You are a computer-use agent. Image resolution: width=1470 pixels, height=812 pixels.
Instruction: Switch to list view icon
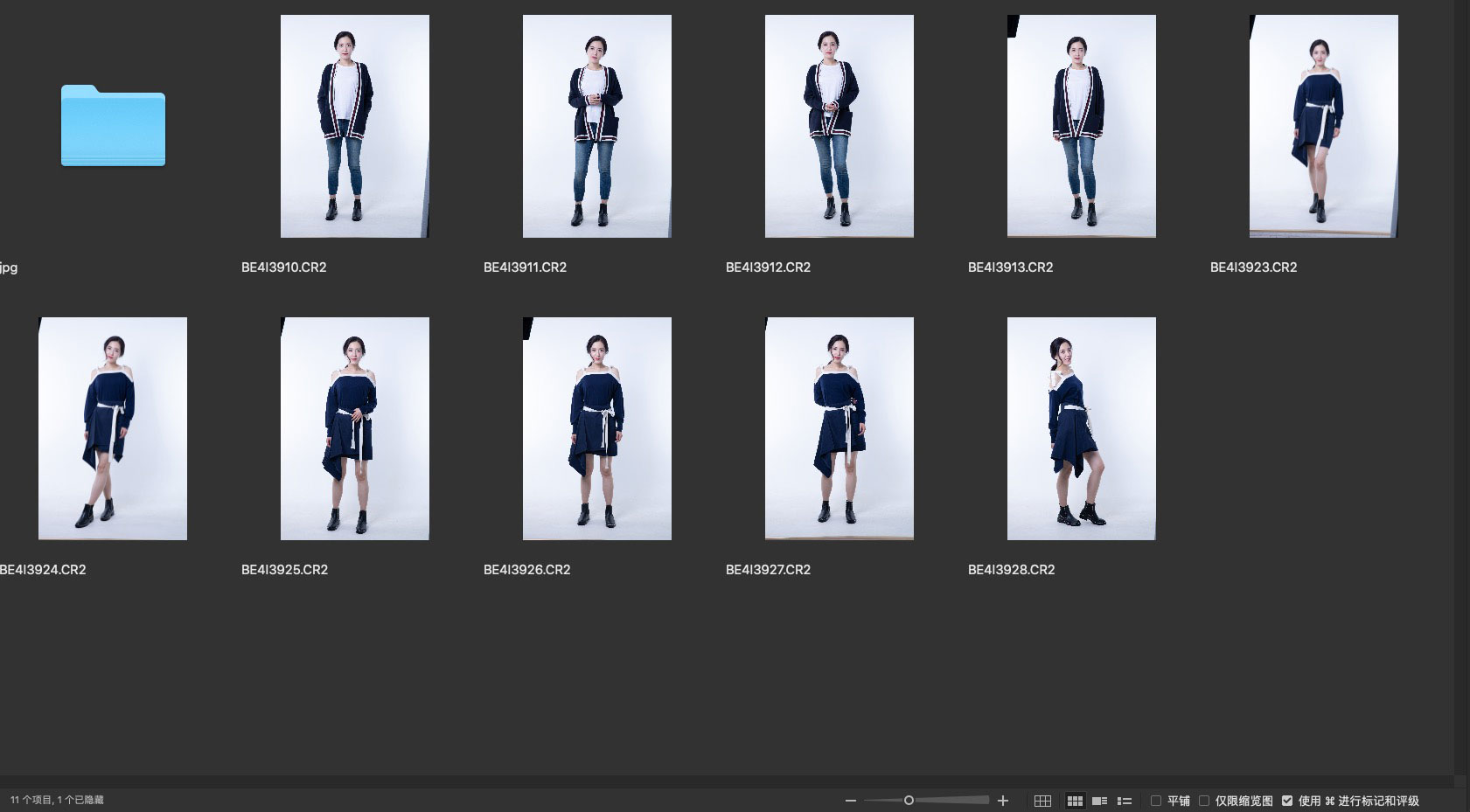coord(1125,801)
